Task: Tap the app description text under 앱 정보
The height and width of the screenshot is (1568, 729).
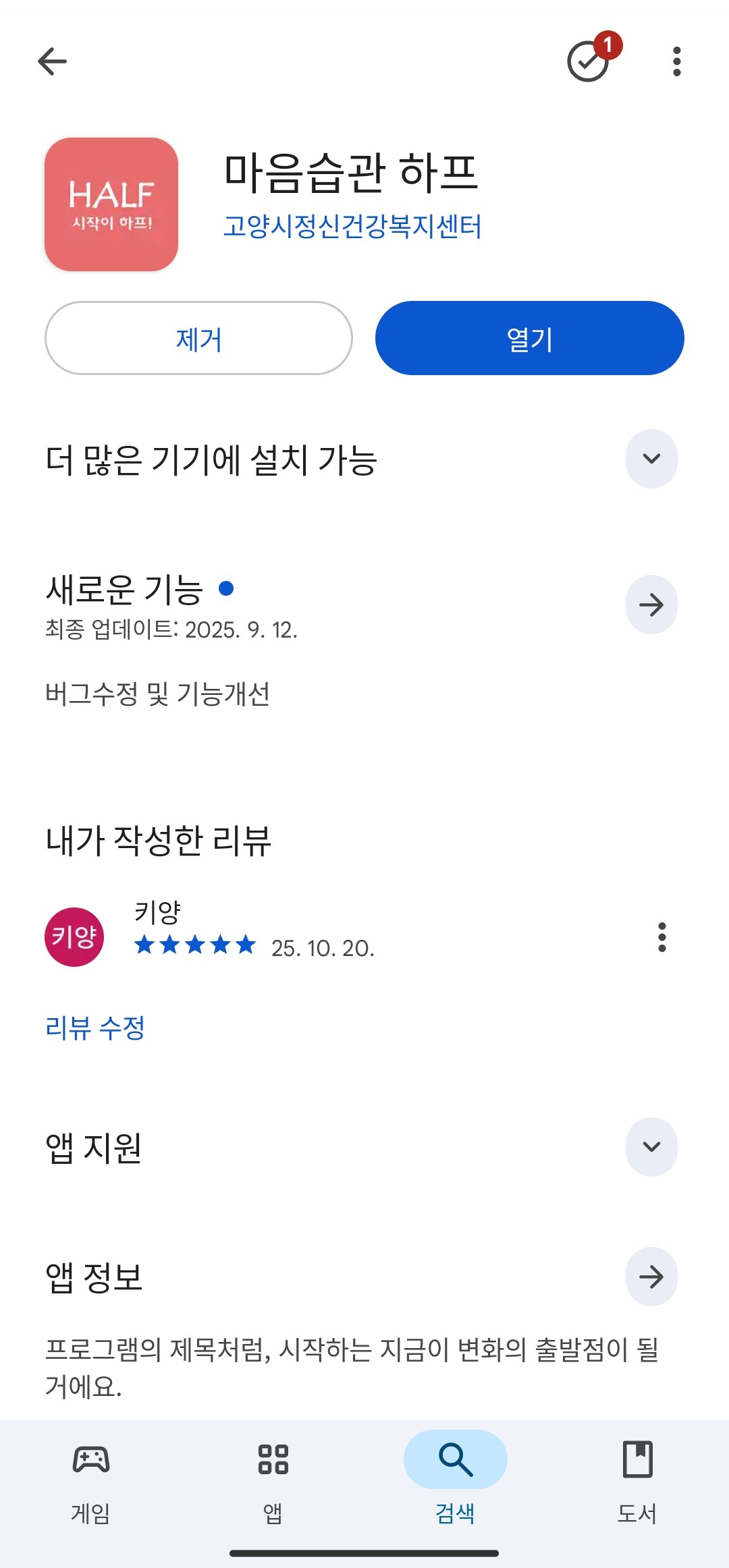Action: point(351,1368)
